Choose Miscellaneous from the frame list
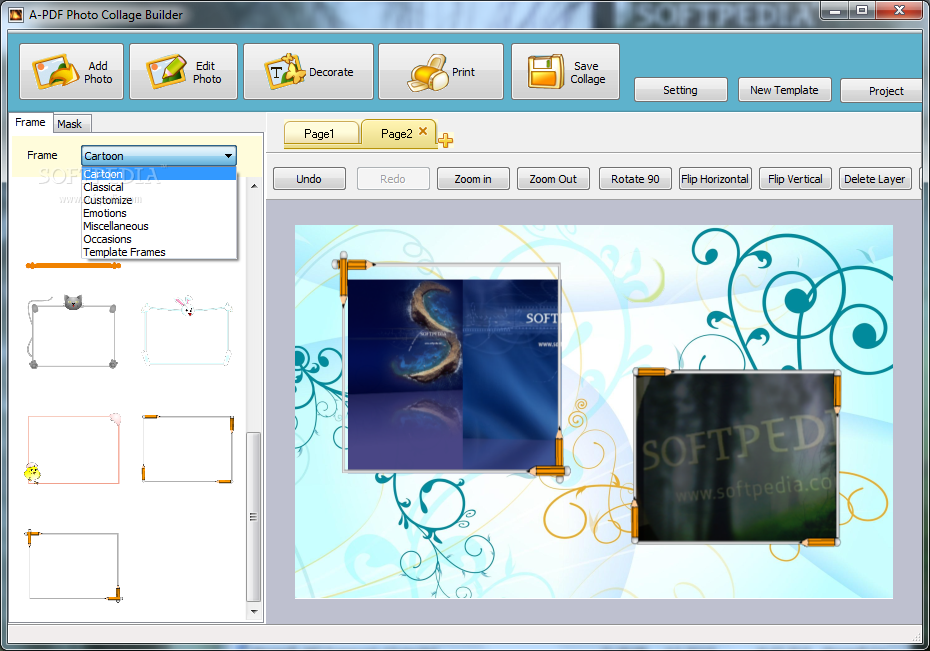Screen dimensions: 930x651 pyautogui.click(x=158, y=226)
